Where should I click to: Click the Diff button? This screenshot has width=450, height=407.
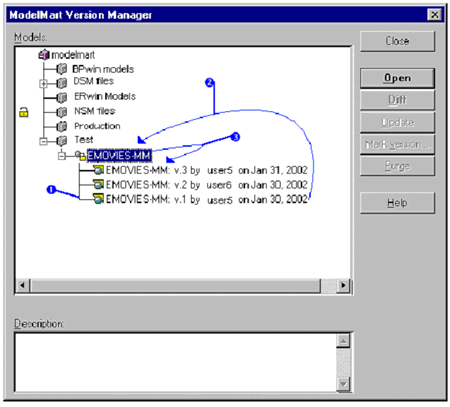[397, 100]
